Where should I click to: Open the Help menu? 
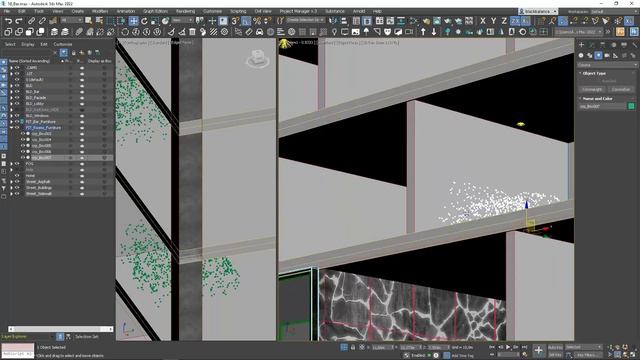377,11
